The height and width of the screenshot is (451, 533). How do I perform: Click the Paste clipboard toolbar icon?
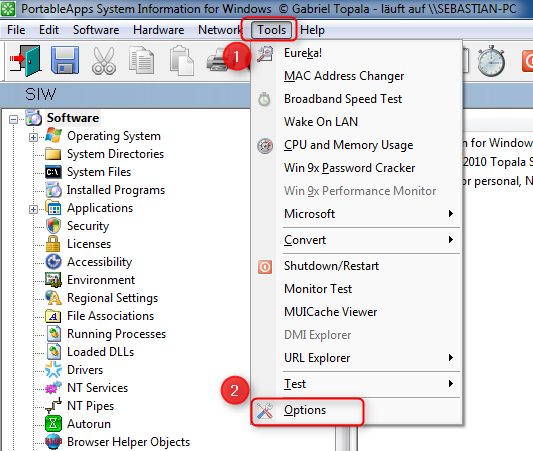[182, 60]
